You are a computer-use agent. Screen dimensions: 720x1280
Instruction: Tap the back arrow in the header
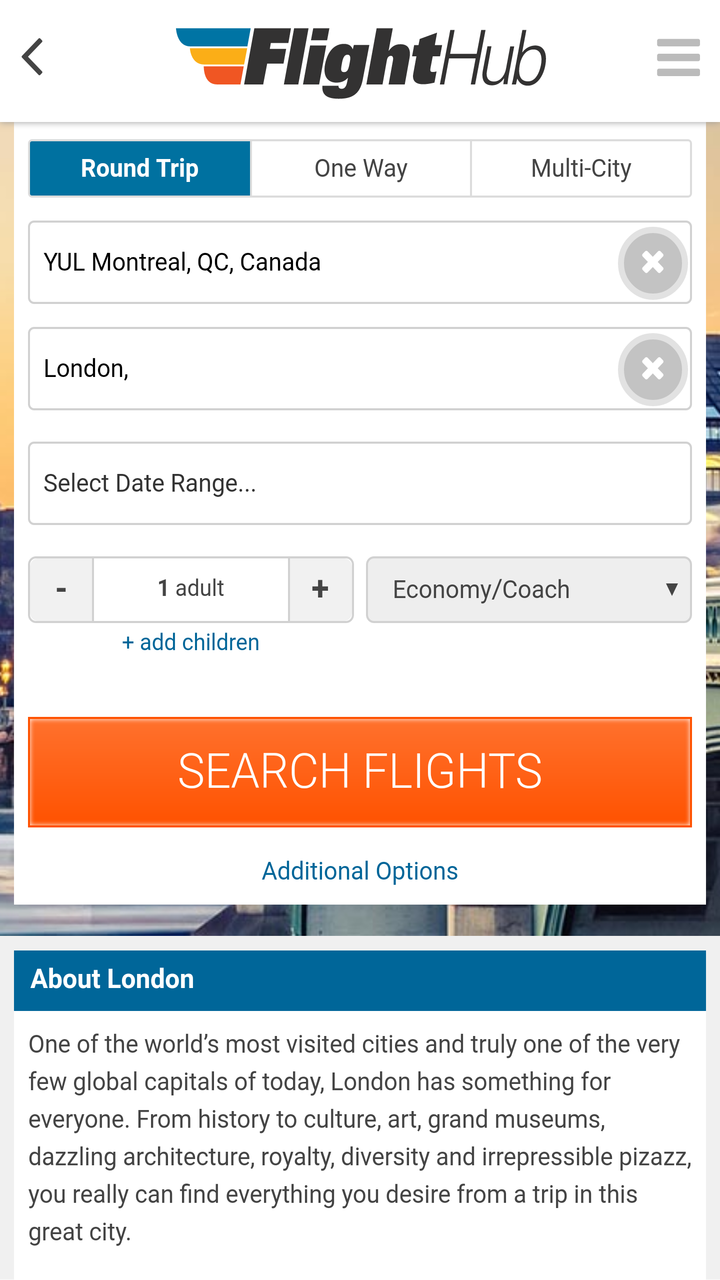[33, 58]
